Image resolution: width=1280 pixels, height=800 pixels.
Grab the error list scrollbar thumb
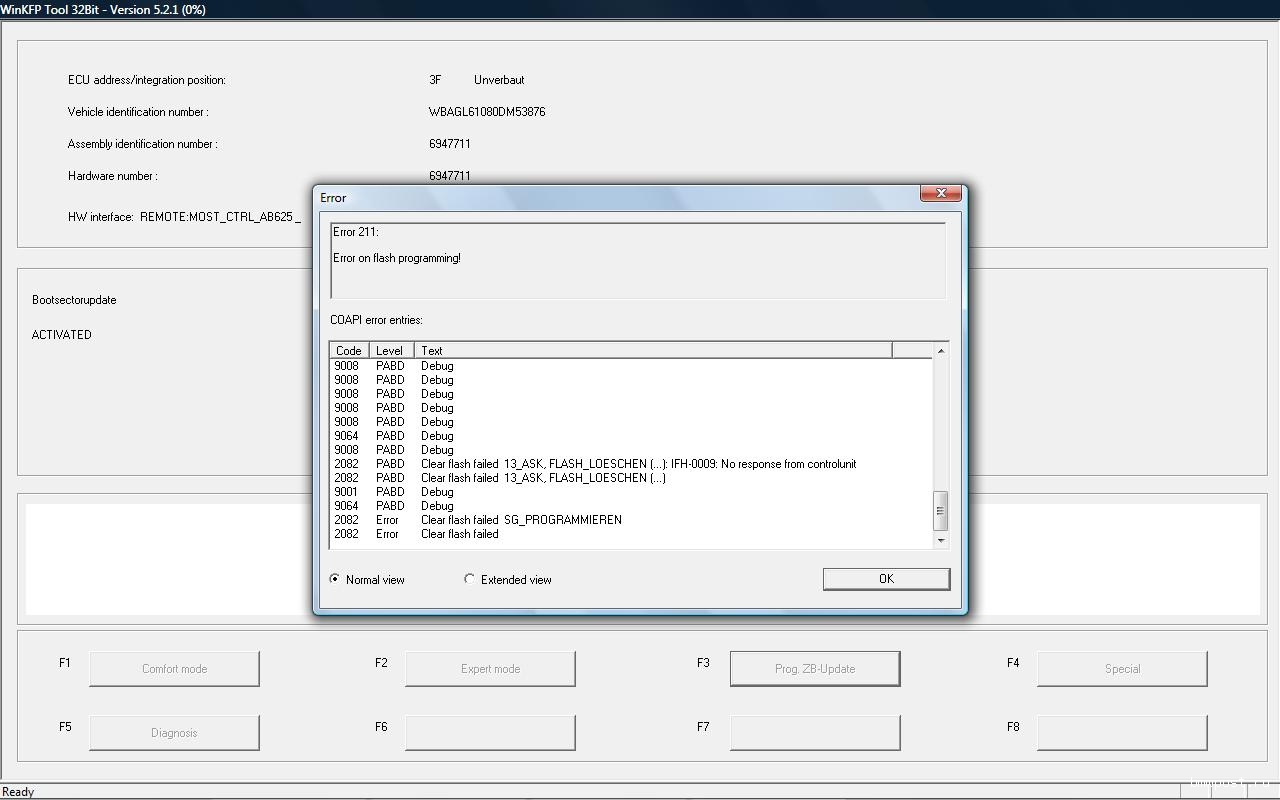pos(940,511)
